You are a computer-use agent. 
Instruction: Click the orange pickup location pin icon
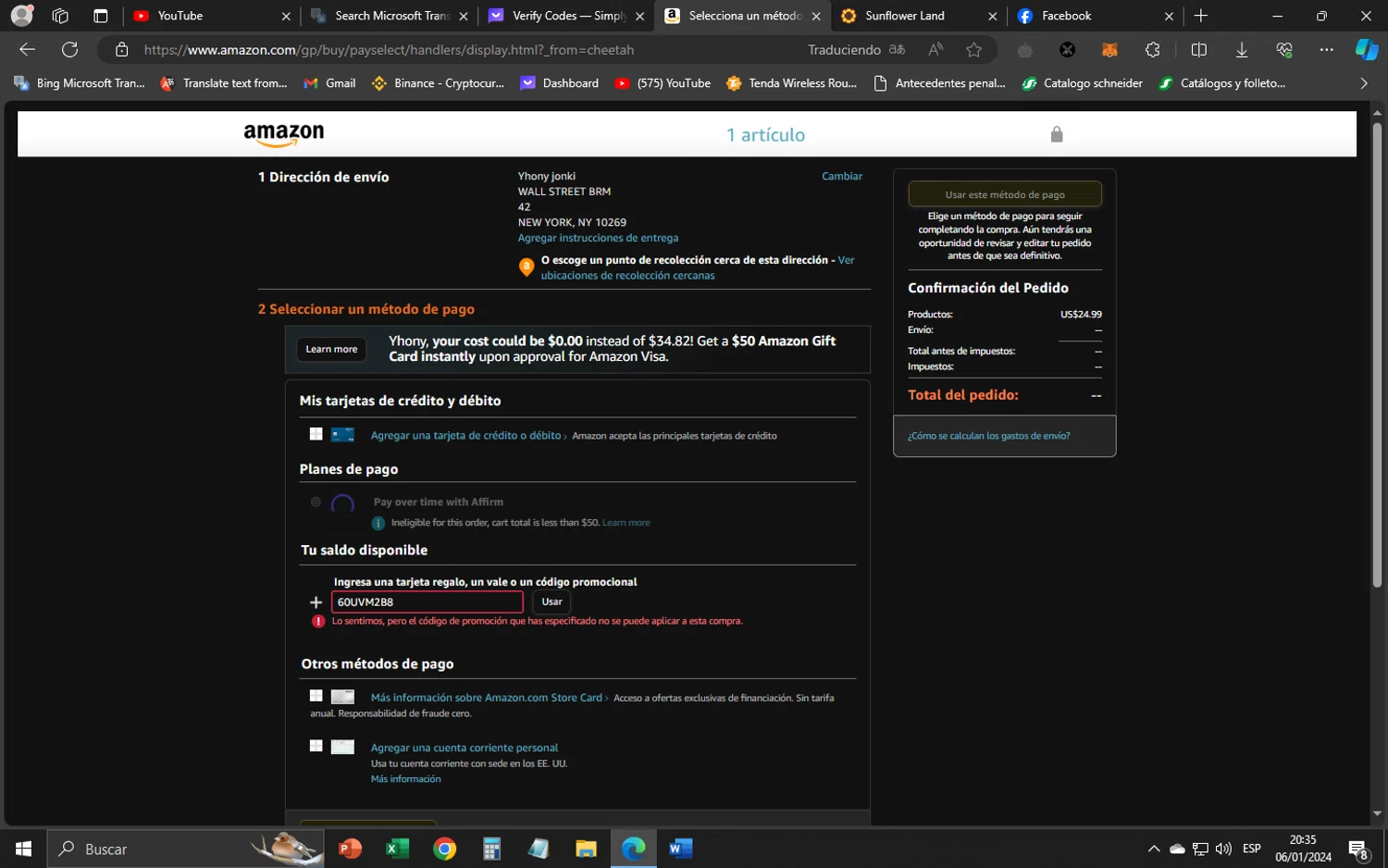tap(527, 267)
